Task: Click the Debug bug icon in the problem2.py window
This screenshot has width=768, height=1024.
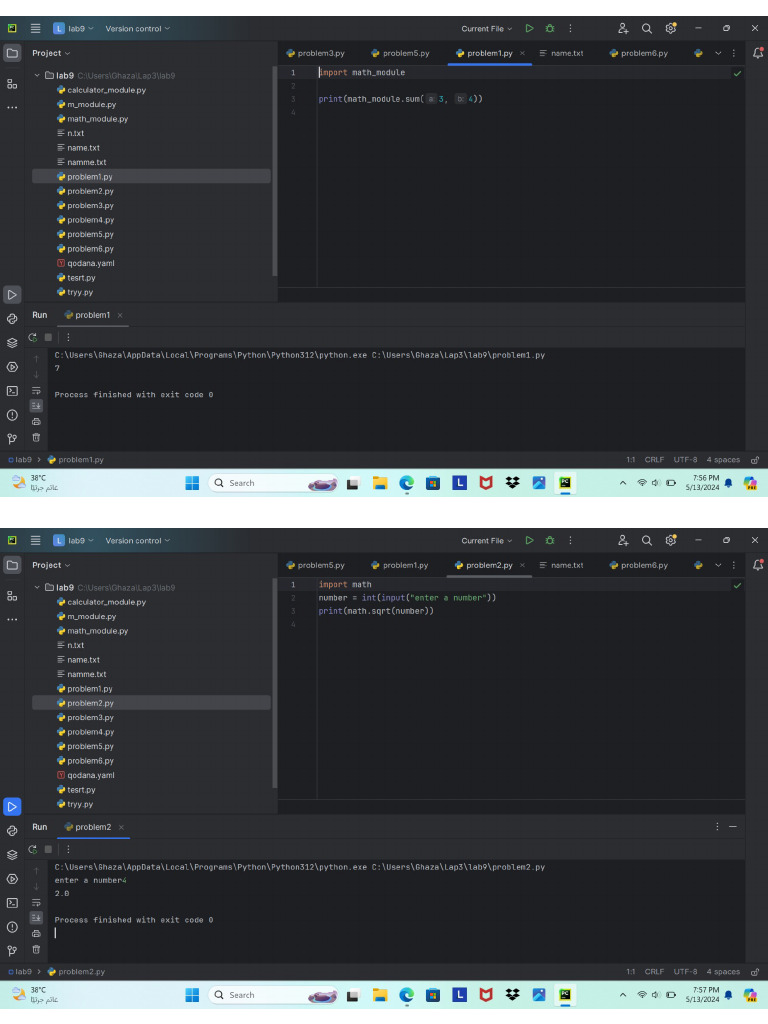Action: (x=550, y=541)
